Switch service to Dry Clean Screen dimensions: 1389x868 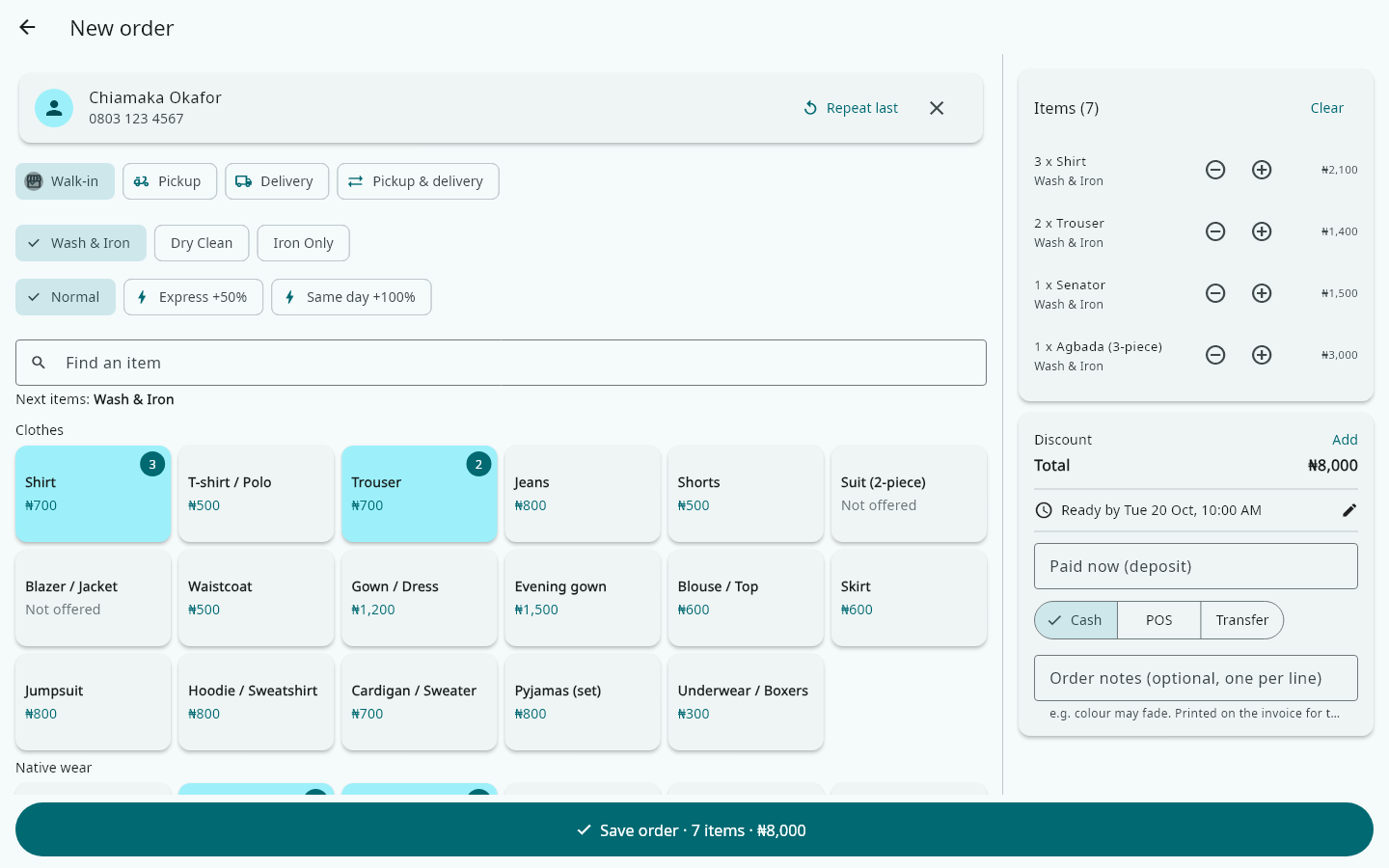click(202, 243)
